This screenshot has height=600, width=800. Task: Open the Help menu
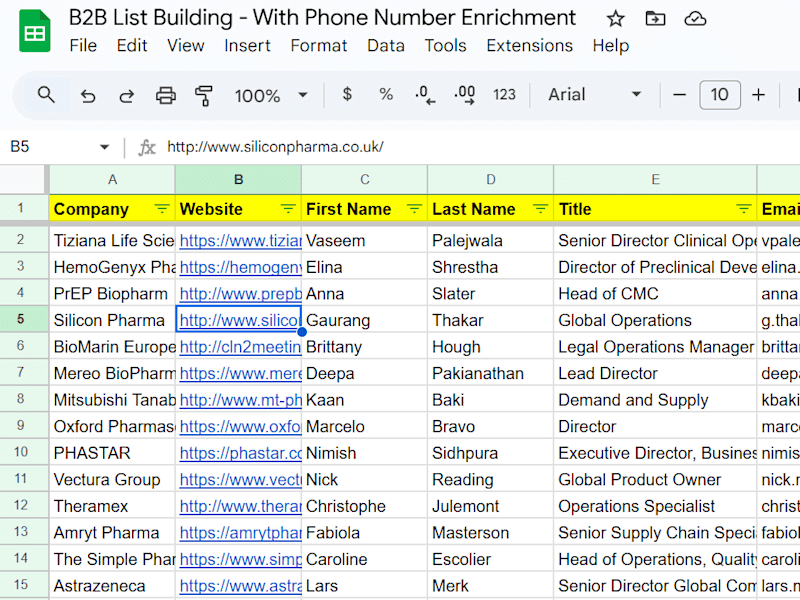(611, 45)
